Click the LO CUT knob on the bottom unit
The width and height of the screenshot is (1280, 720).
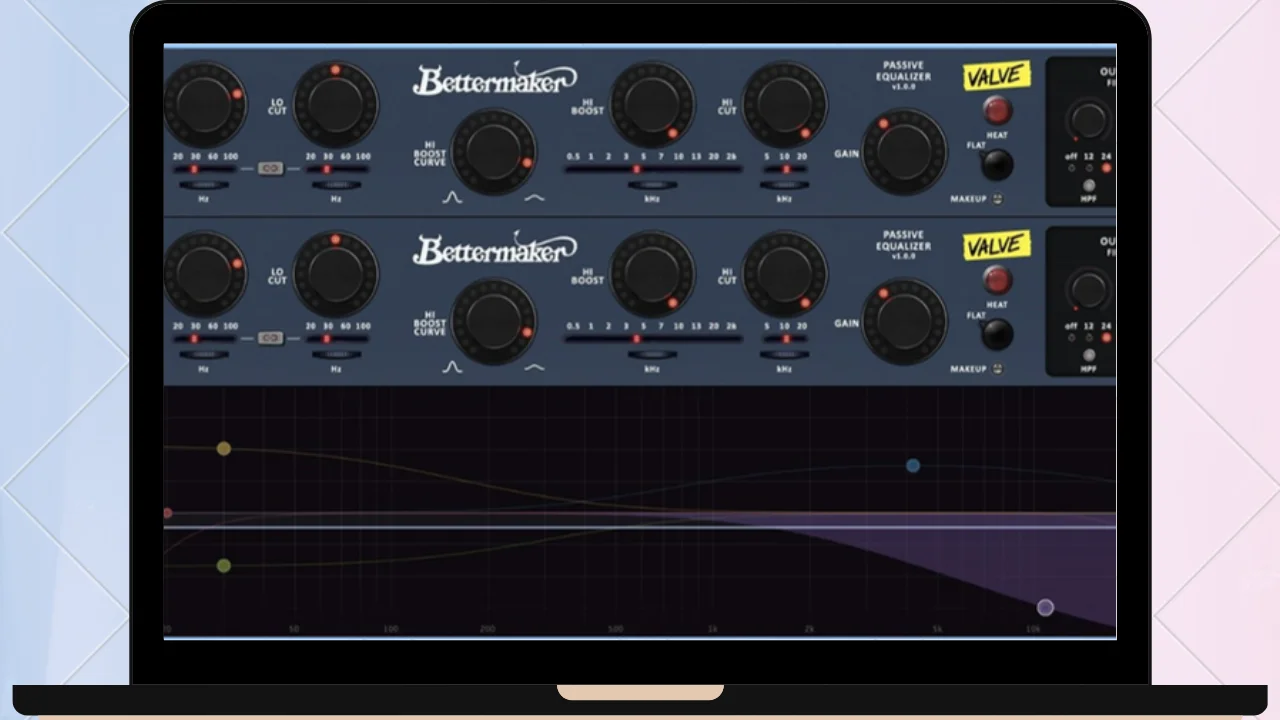(x=335, y=273)
